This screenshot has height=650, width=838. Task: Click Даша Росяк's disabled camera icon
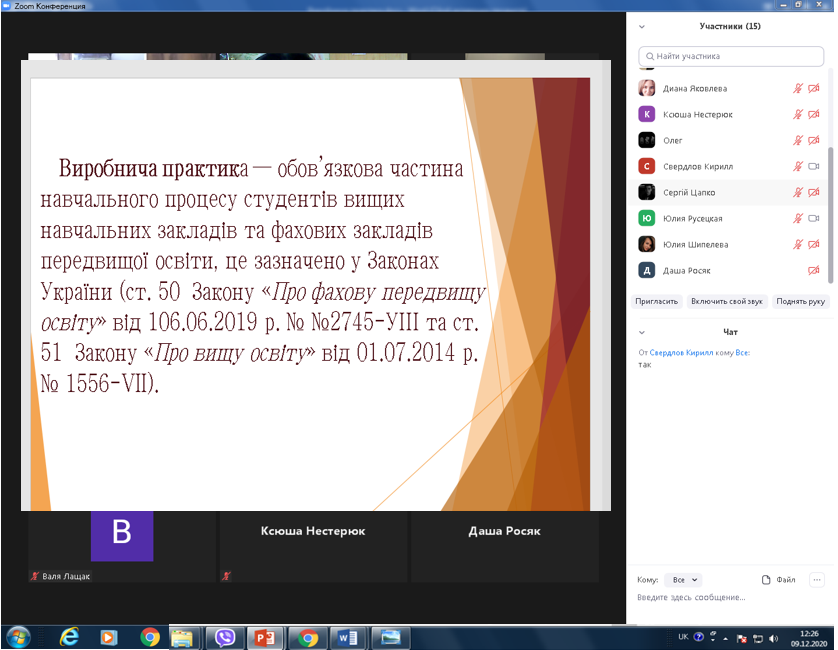813,270
